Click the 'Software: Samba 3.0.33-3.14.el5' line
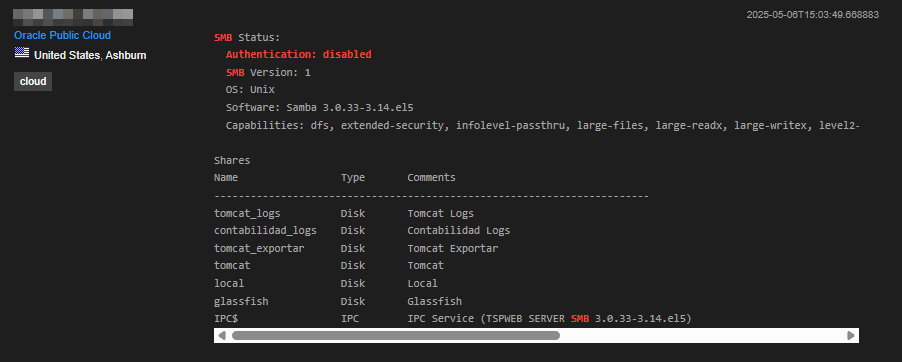Screen dimensions: 902x362 pyautogui.click(x=320, y=108)
